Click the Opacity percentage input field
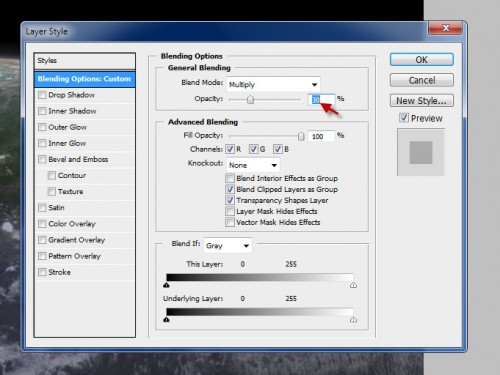Screen dimensions: 500x375 (321, 99)
